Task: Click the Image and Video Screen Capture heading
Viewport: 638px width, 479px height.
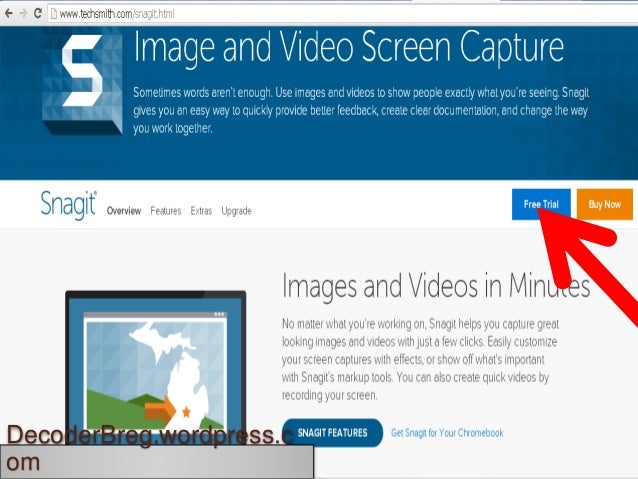Action: coord(349,48)
